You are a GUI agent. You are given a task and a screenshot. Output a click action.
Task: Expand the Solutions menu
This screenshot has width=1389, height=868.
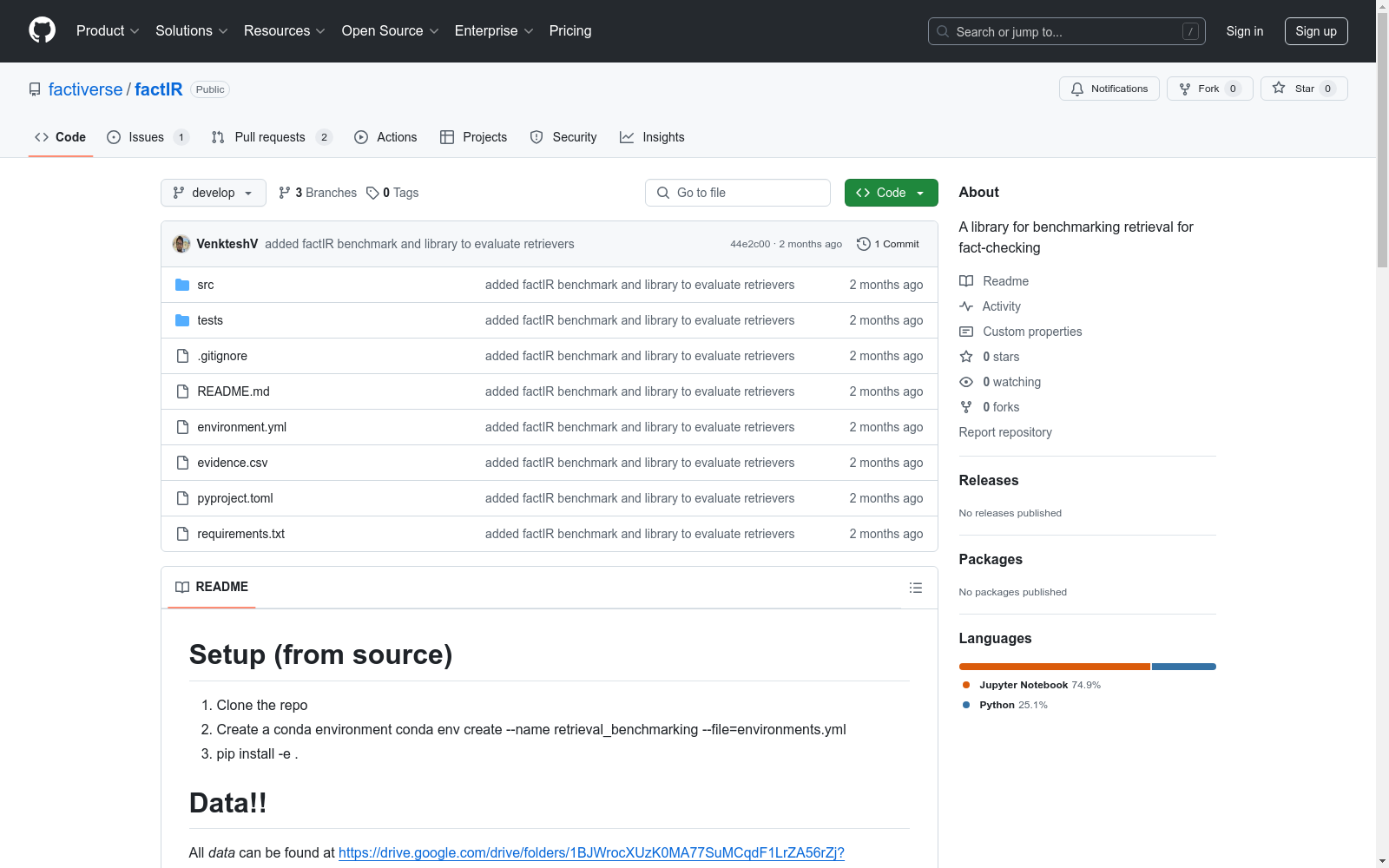[192, 31]
